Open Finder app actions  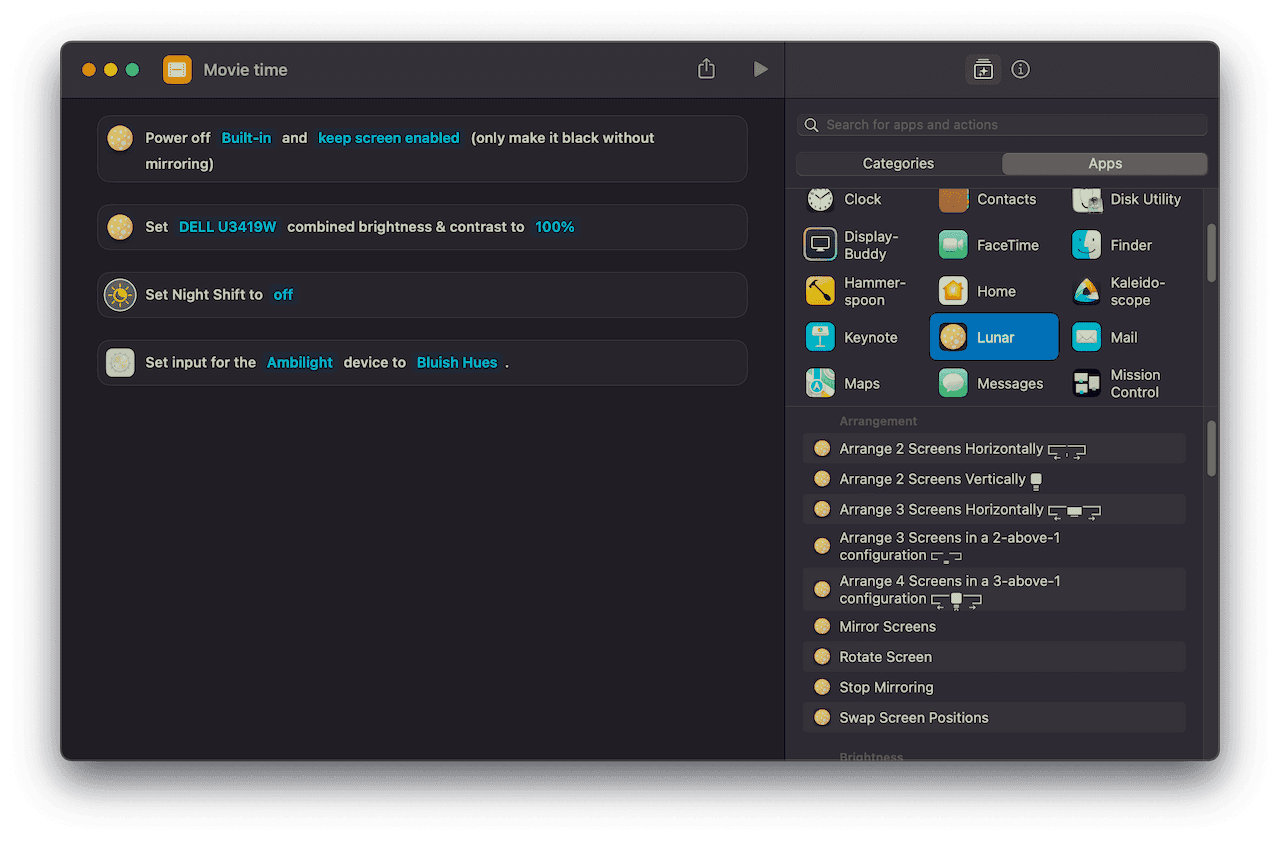(1112, 245)
